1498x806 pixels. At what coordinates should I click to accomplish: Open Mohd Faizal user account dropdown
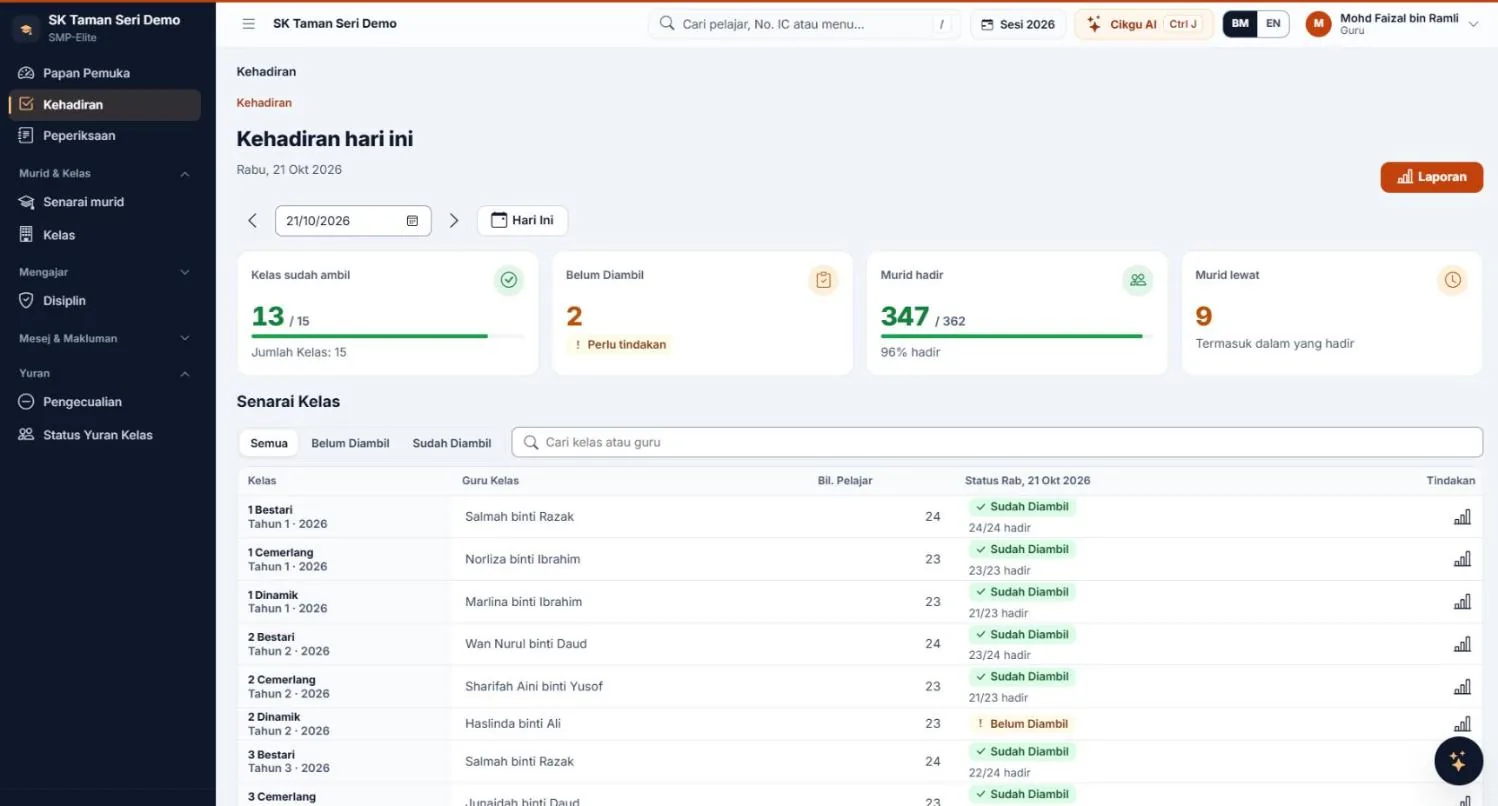(1392, 24)
